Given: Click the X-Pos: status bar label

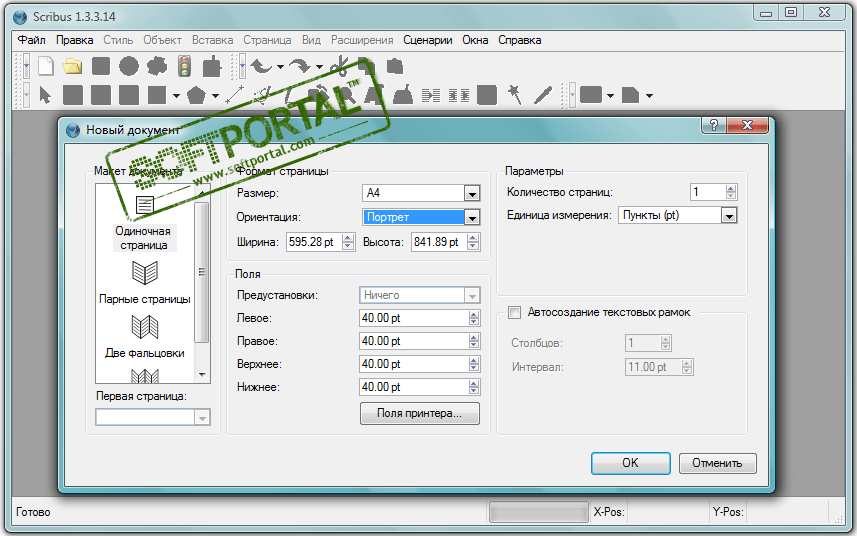Looking at the screenshot, I should tap(608, 513).
